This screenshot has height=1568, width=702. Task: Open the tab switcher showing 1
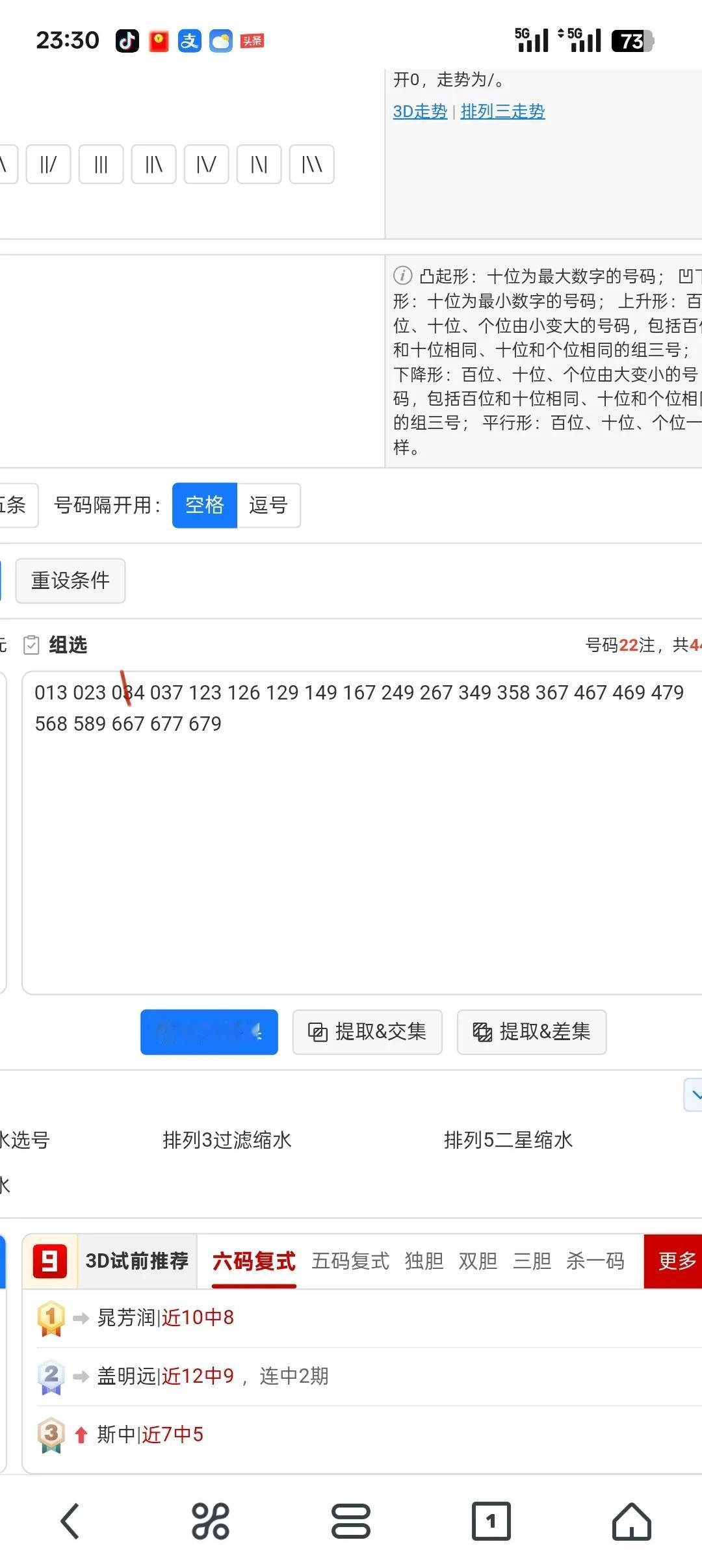tap(491, 1521)
